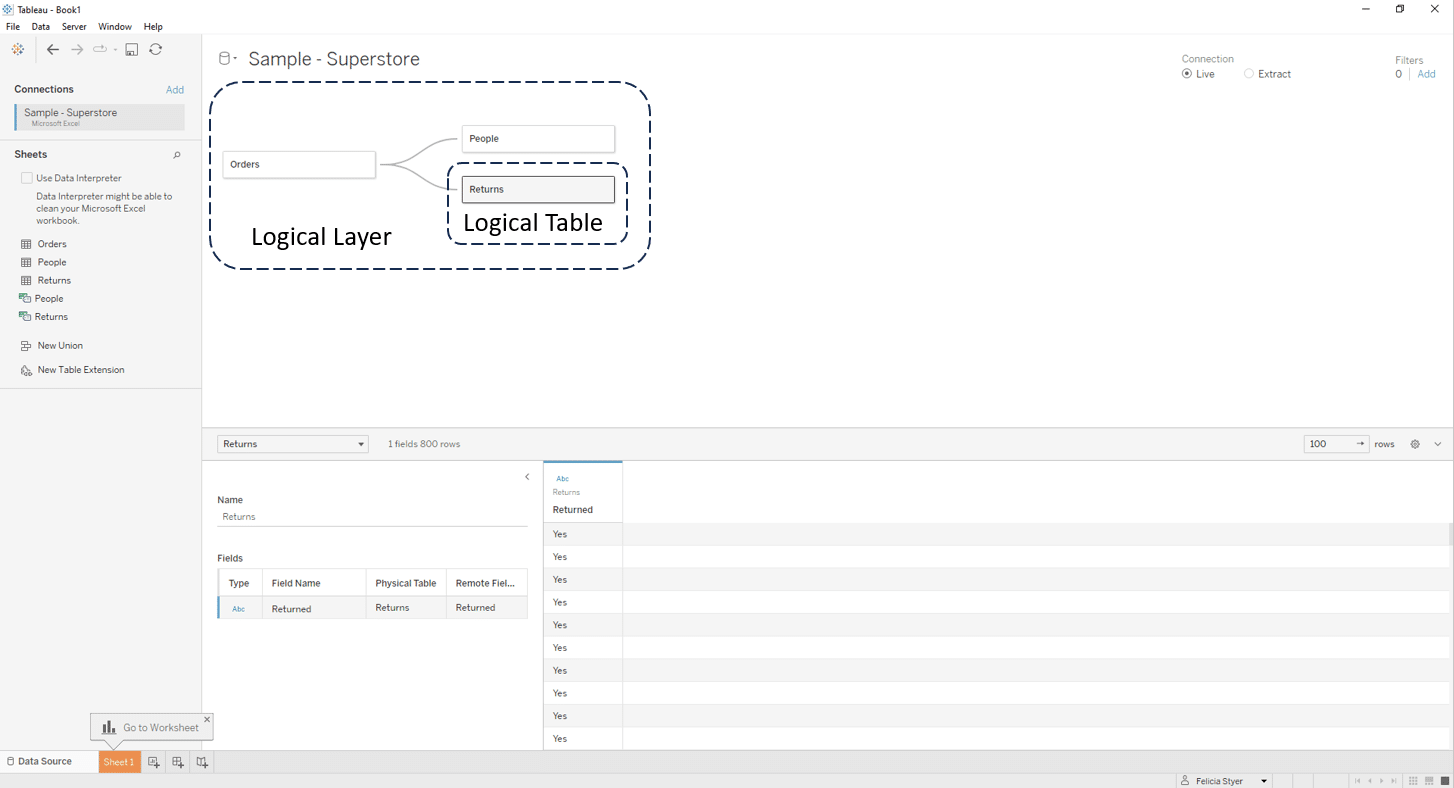
Task: Open the data source cylinder icon menu
Action: coord(227,59)
